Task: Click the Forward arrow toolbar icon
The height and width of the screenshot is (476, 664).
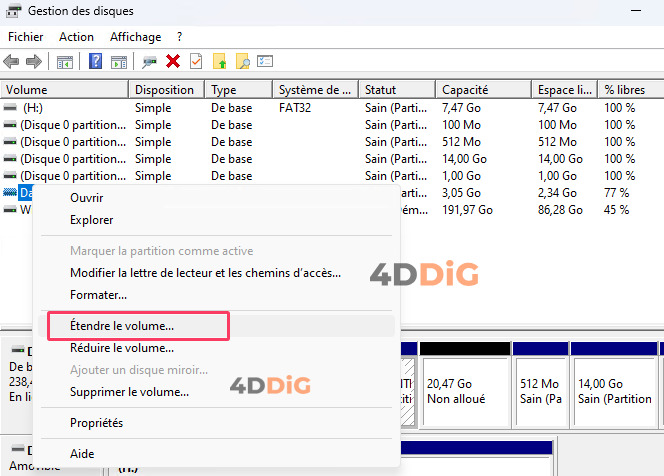Action: 34,62
